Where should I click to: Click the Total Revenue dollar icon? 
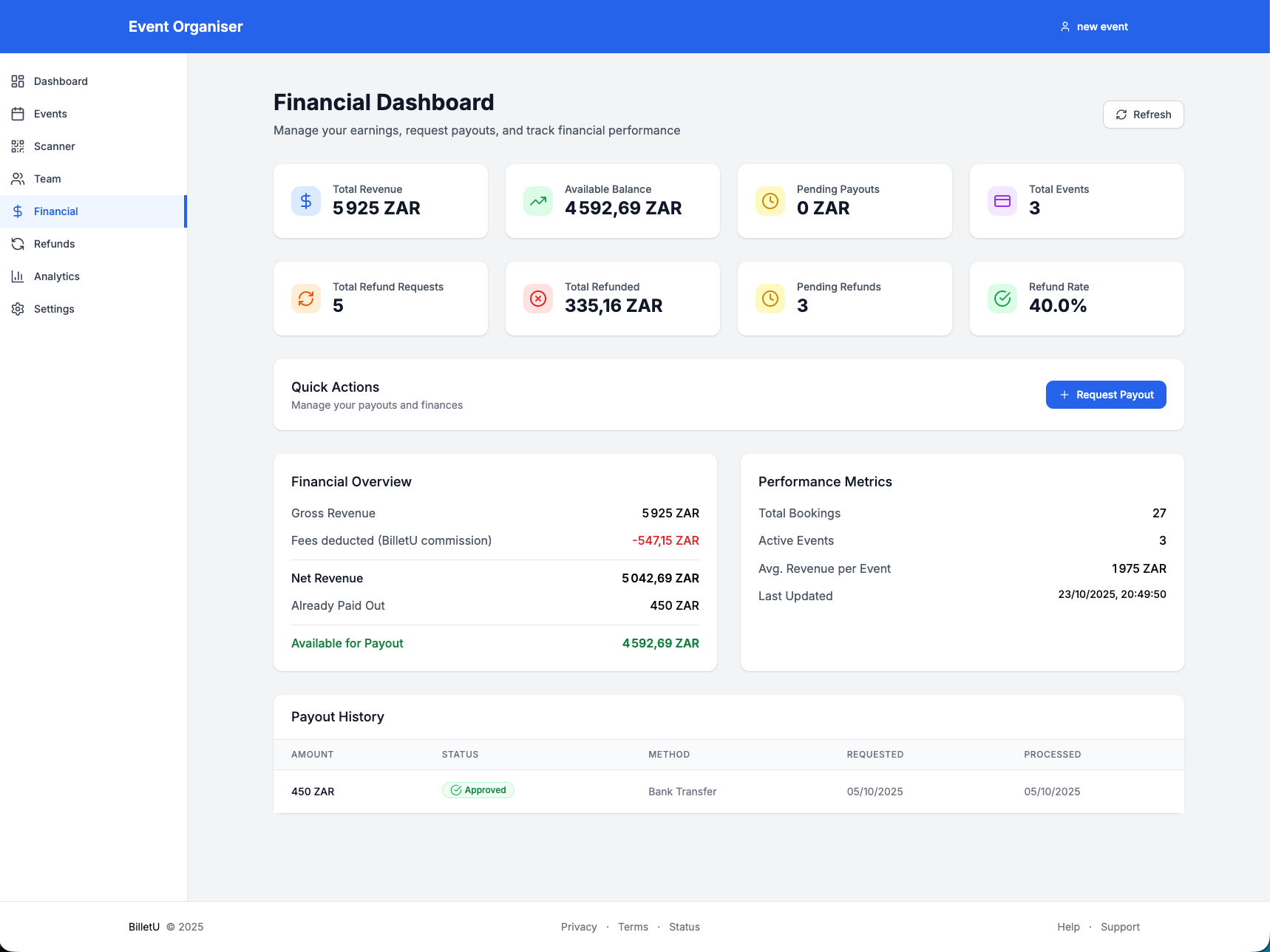pos(306,201)
